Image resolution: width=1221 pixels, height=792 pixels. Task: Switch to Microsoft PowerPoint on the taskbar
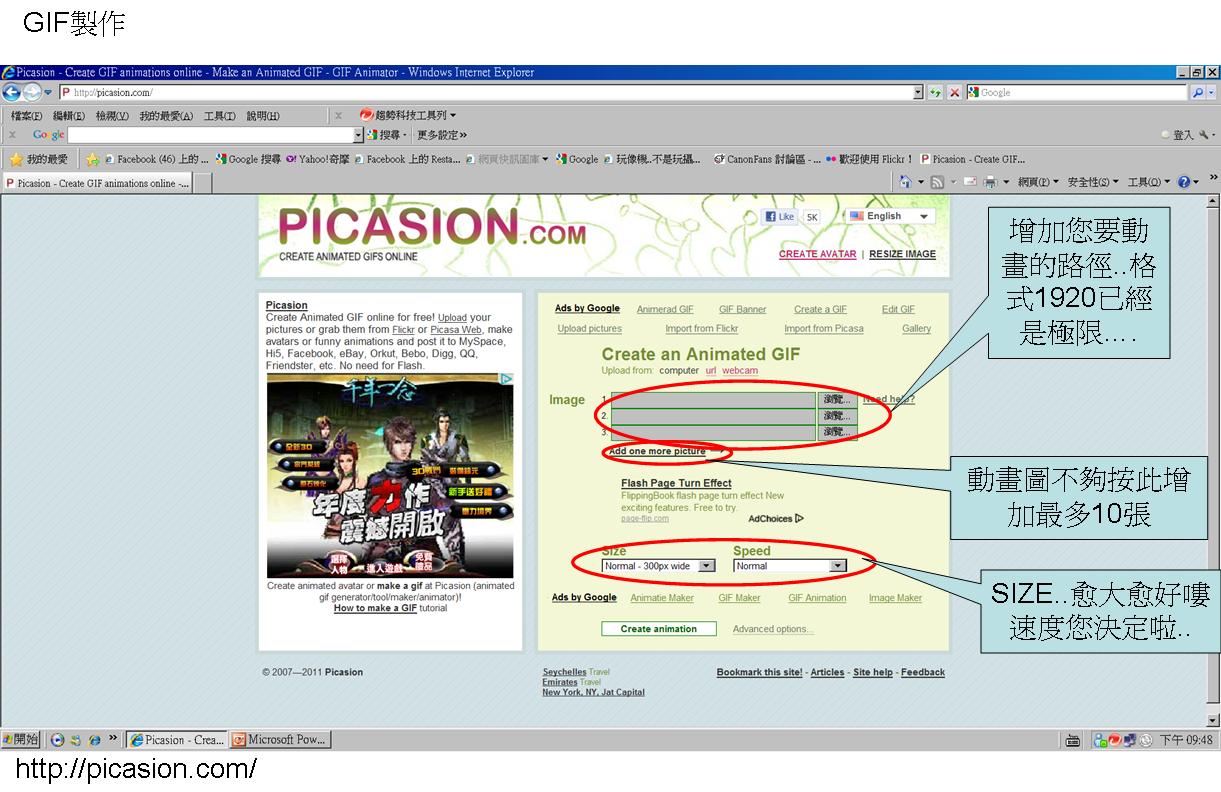(x=280, y=740)
